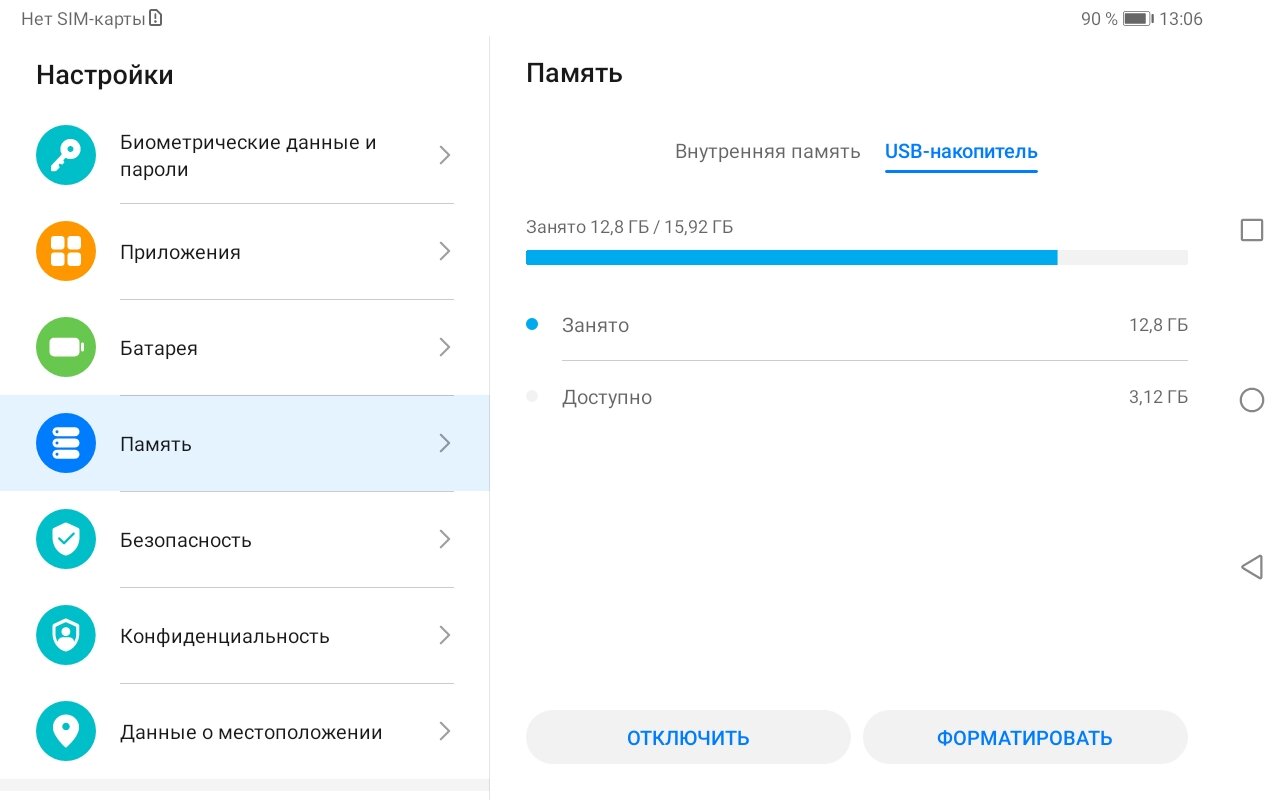Tap the green Батарея battery icon
The width and height of the screenshot is (1280, 800).
pos(66,347)
